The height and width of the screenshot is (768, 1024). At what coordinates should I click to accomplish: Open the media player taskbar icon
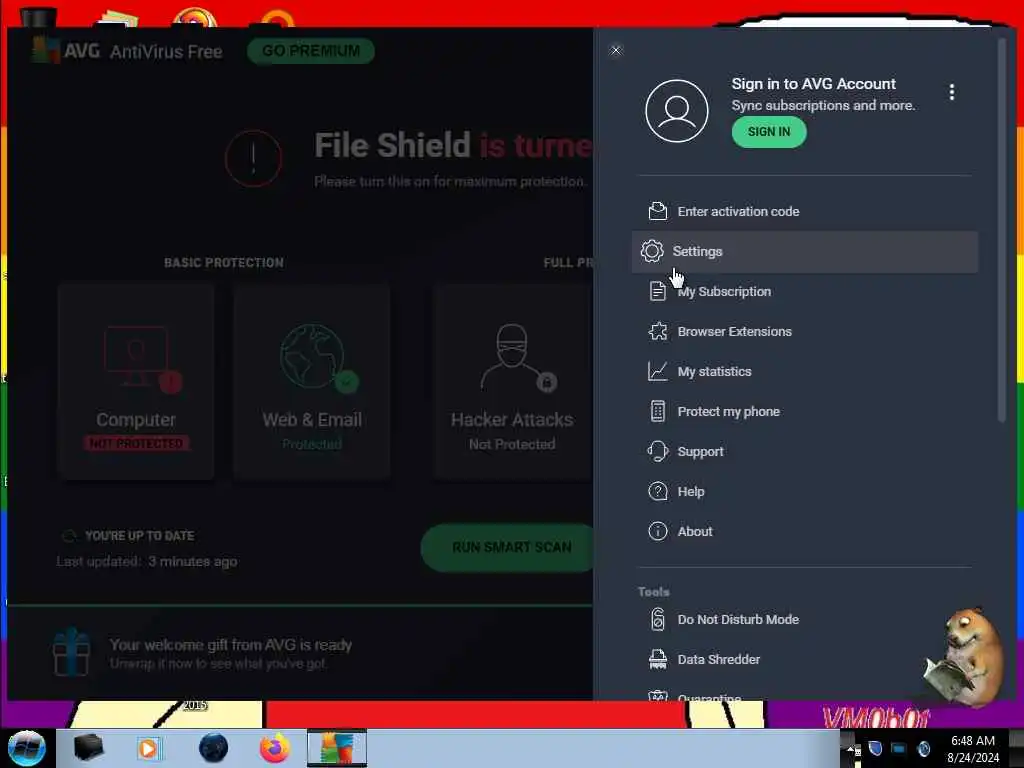[149, 748]
